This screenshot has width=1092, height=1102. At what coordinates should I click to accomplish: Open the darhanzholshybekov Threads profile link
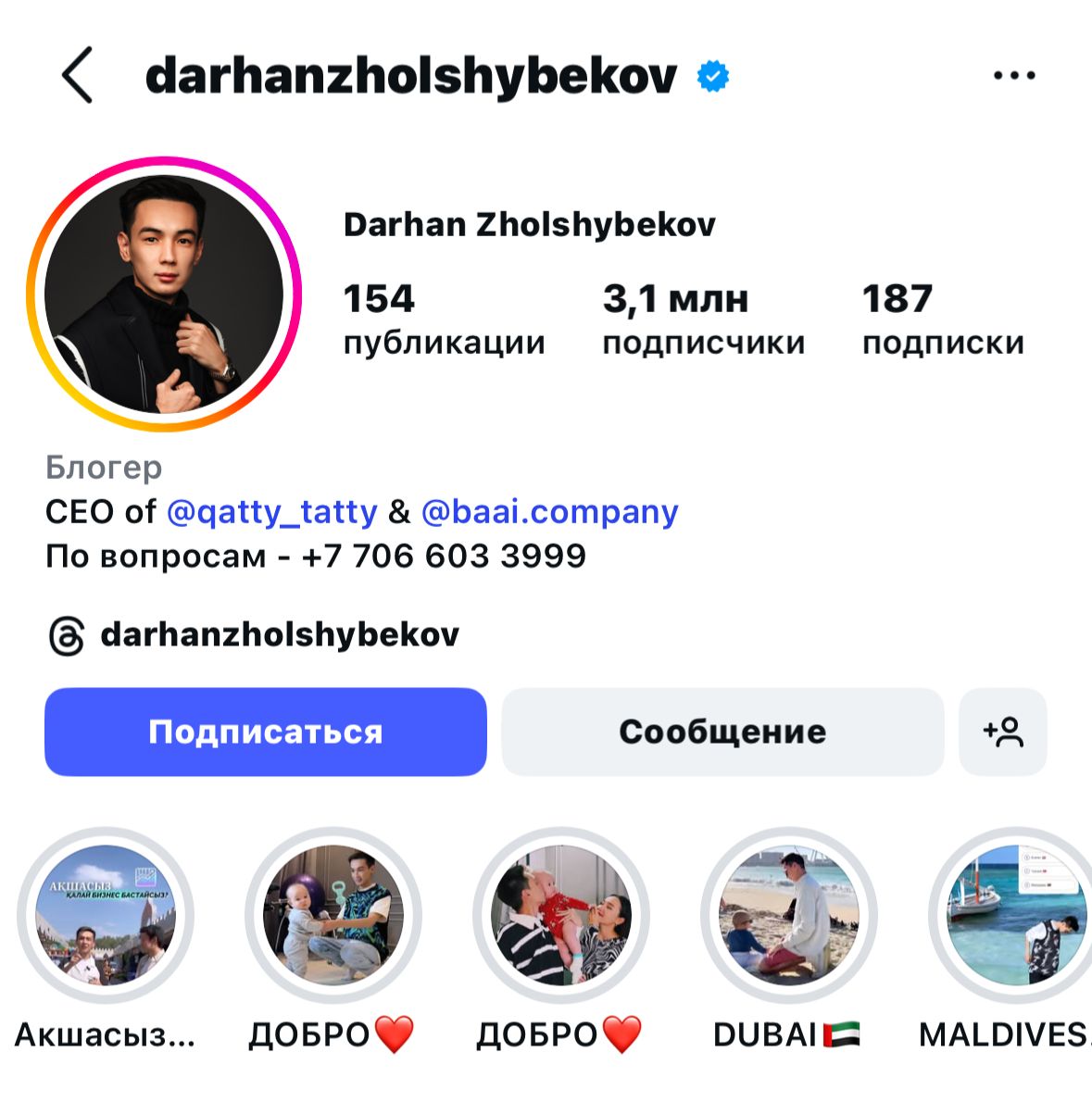280,634
